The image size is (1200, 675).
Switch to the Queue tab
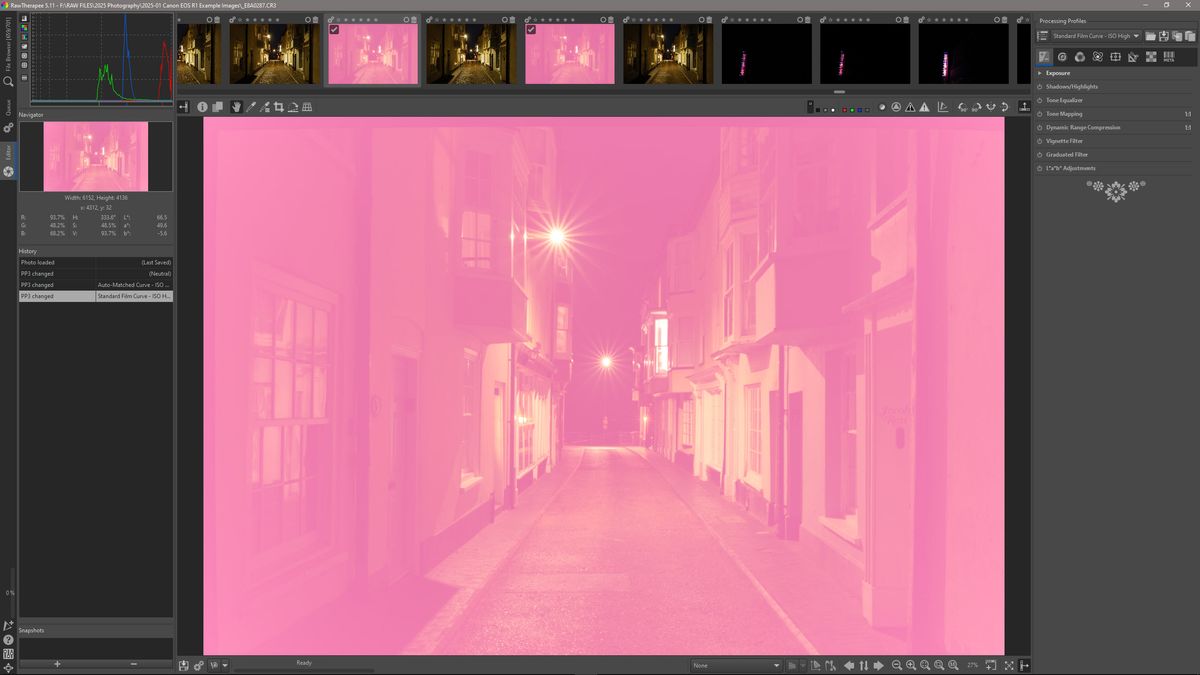click(8, 106)
